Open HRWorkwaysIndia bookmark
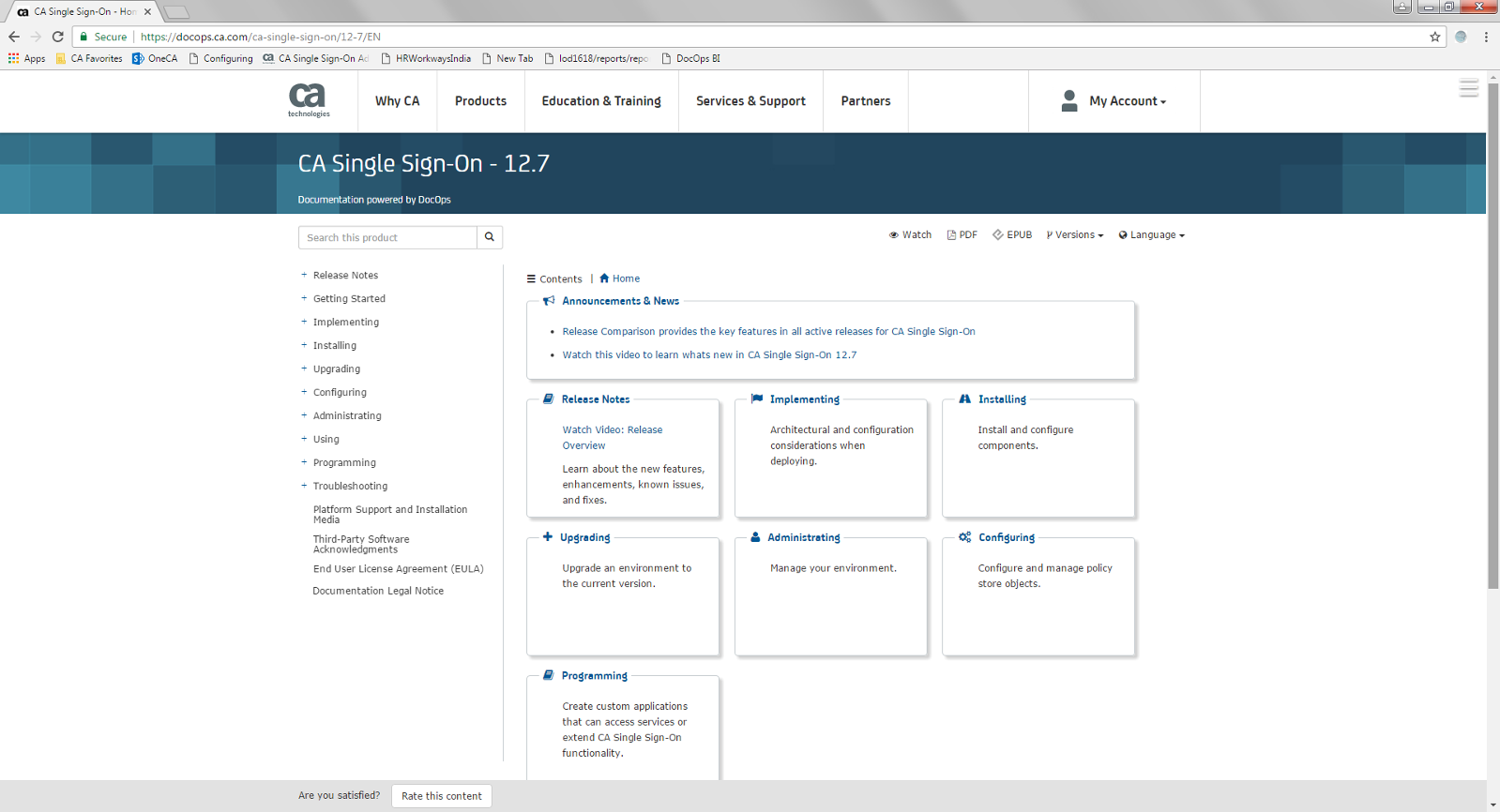This screenshot has width=1500, height=812. point(426,58)
